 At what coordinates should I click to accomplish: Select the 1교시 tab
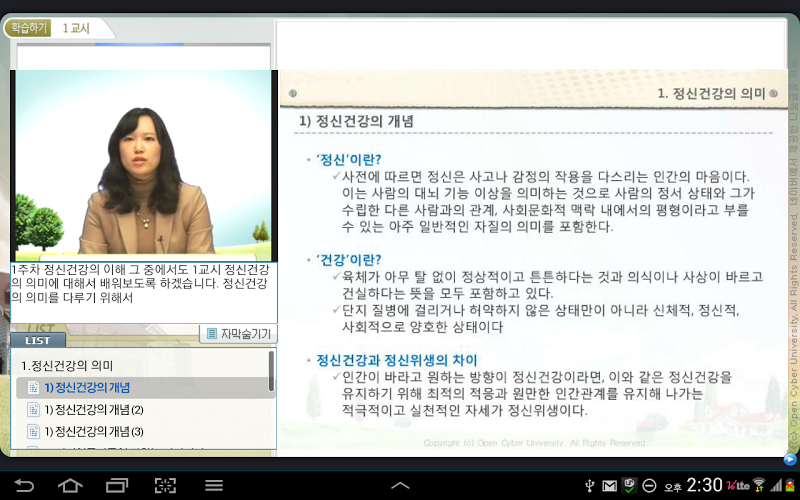[76, 28]
